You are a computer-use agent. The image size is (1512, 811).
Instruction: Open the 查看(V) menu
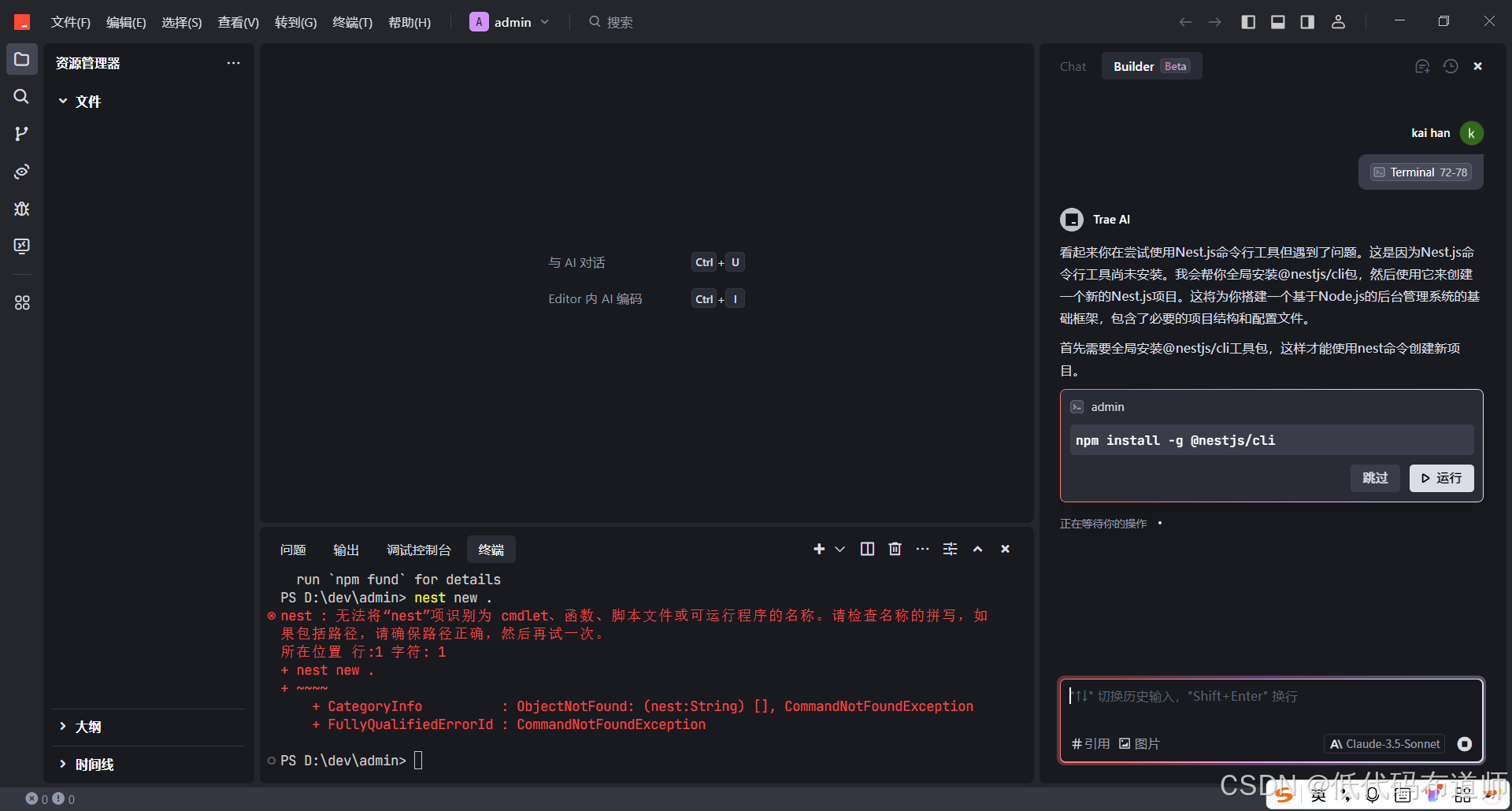pyautogui.click(x=238, y=22)
